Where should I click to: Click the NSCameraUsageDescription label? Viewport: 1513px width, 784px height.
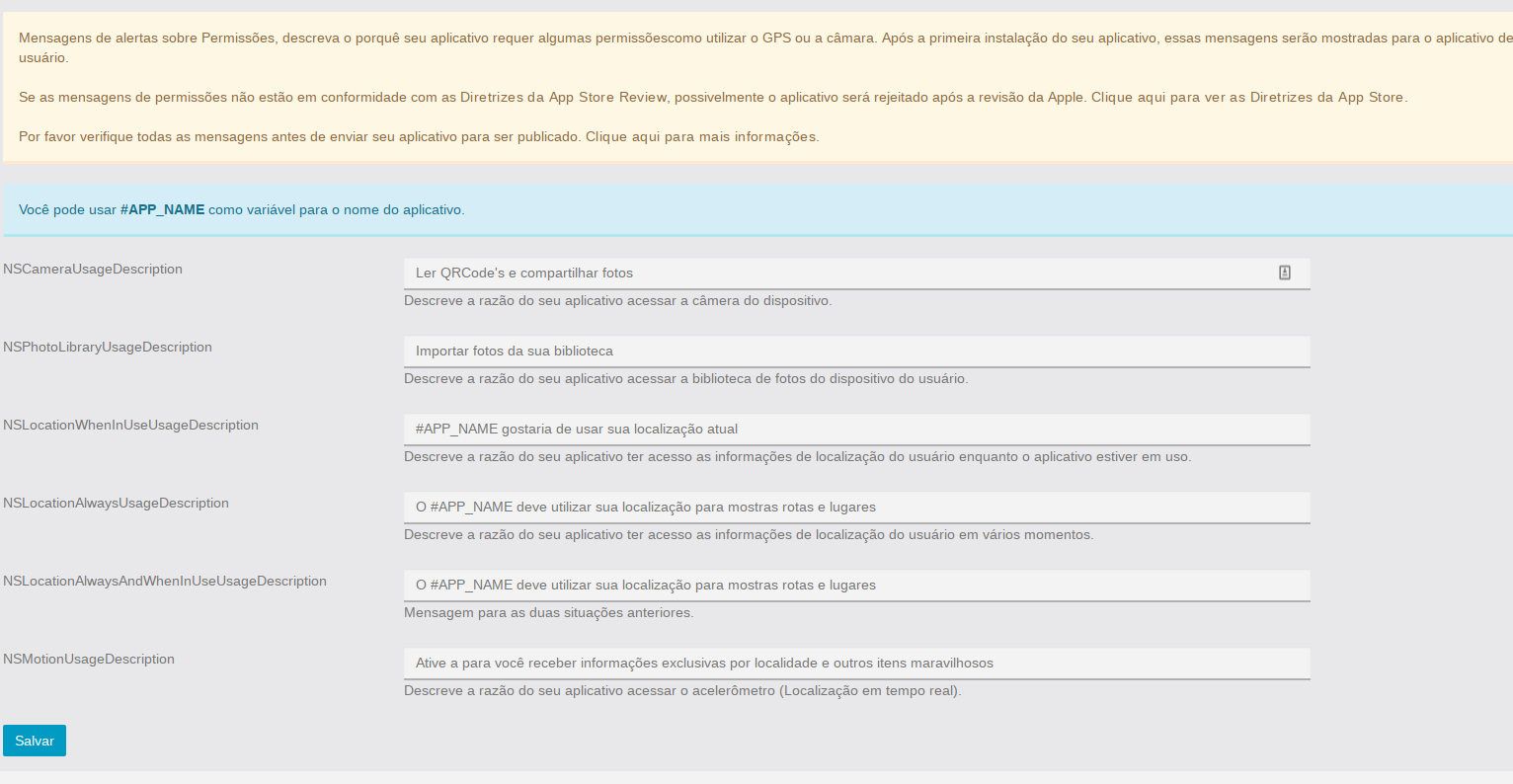[93, 269]
